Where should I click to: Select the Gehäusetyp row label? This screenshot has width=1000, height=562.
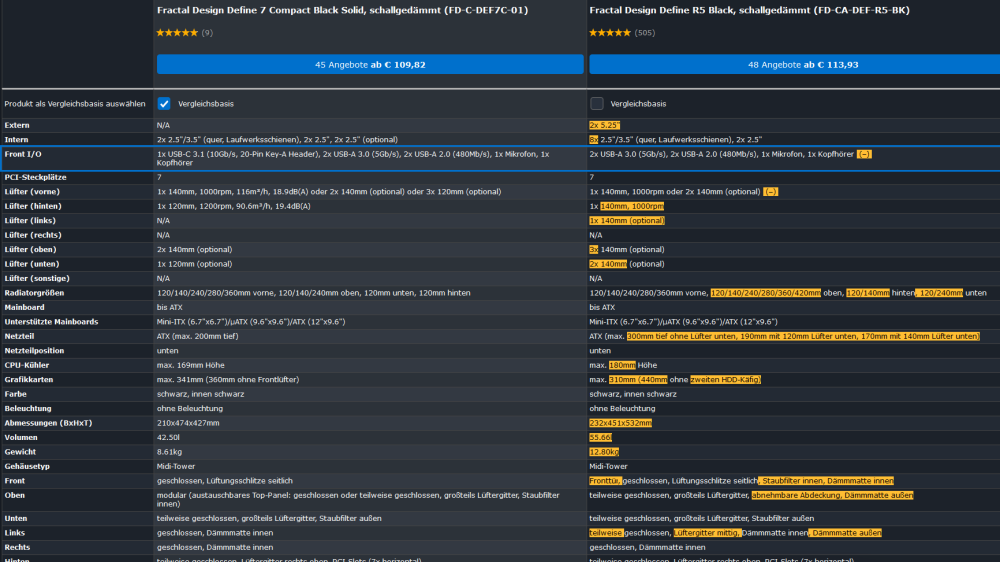pos(27,466)
